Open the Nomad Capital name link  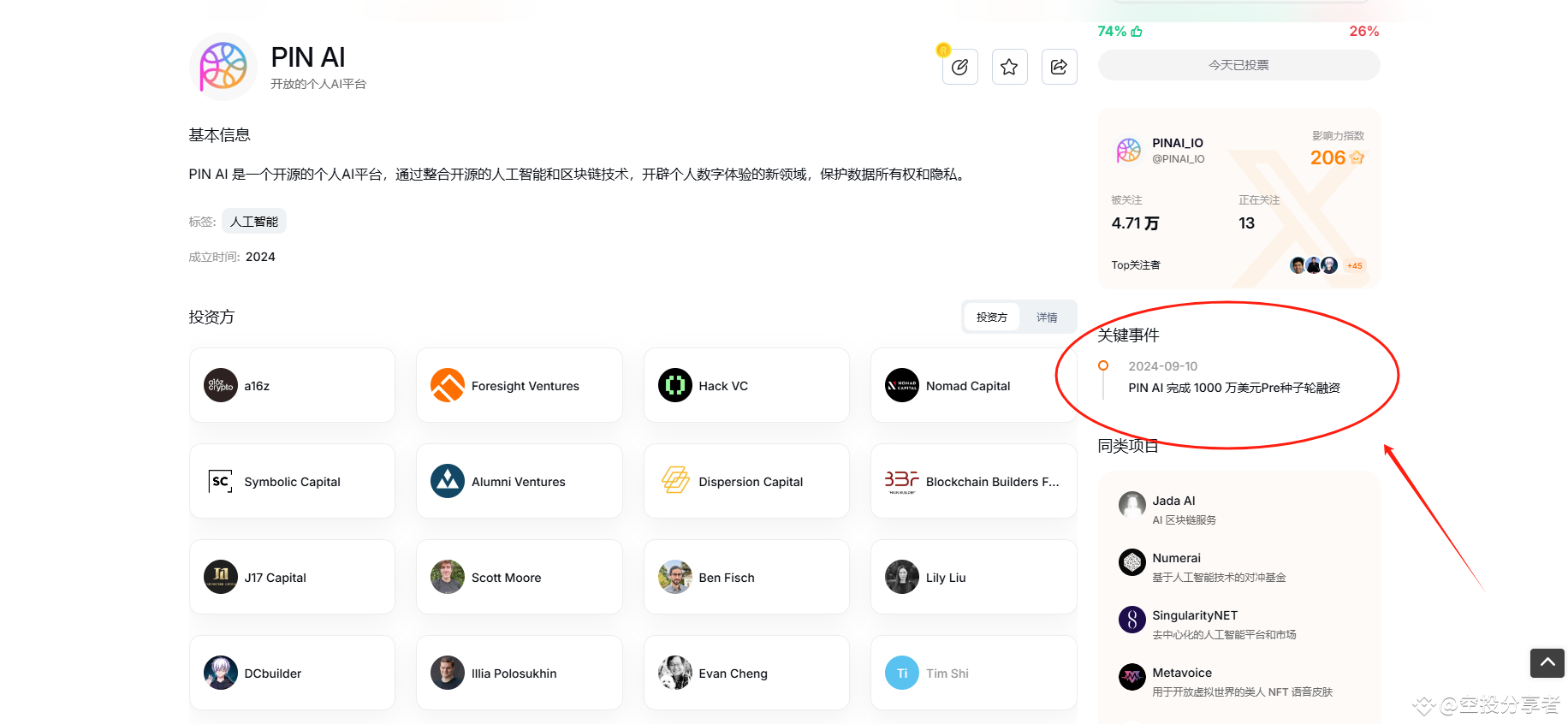tap(968, 386)
